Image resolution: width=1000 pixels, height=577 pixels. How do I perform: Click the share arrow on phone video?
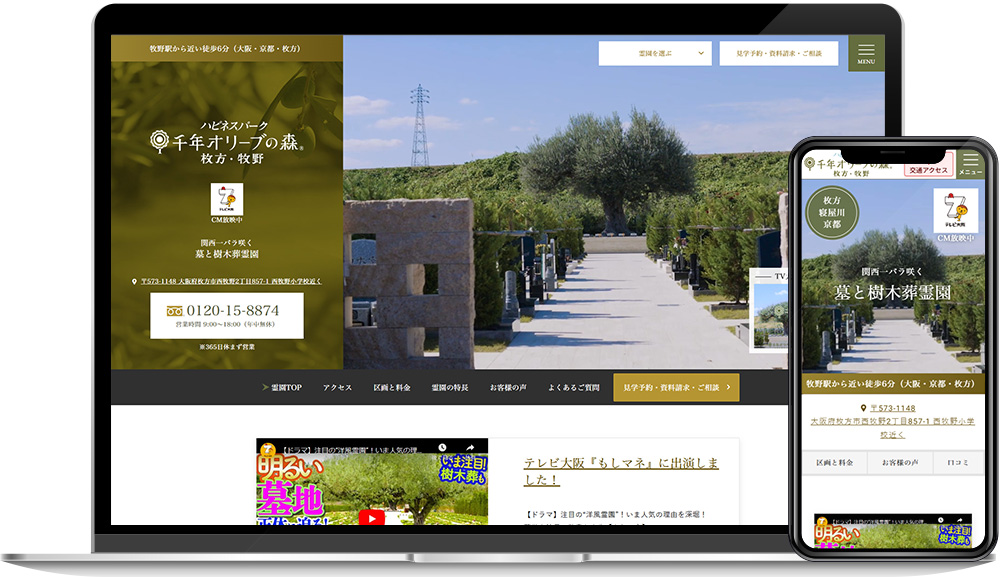[x=959, y=520]
